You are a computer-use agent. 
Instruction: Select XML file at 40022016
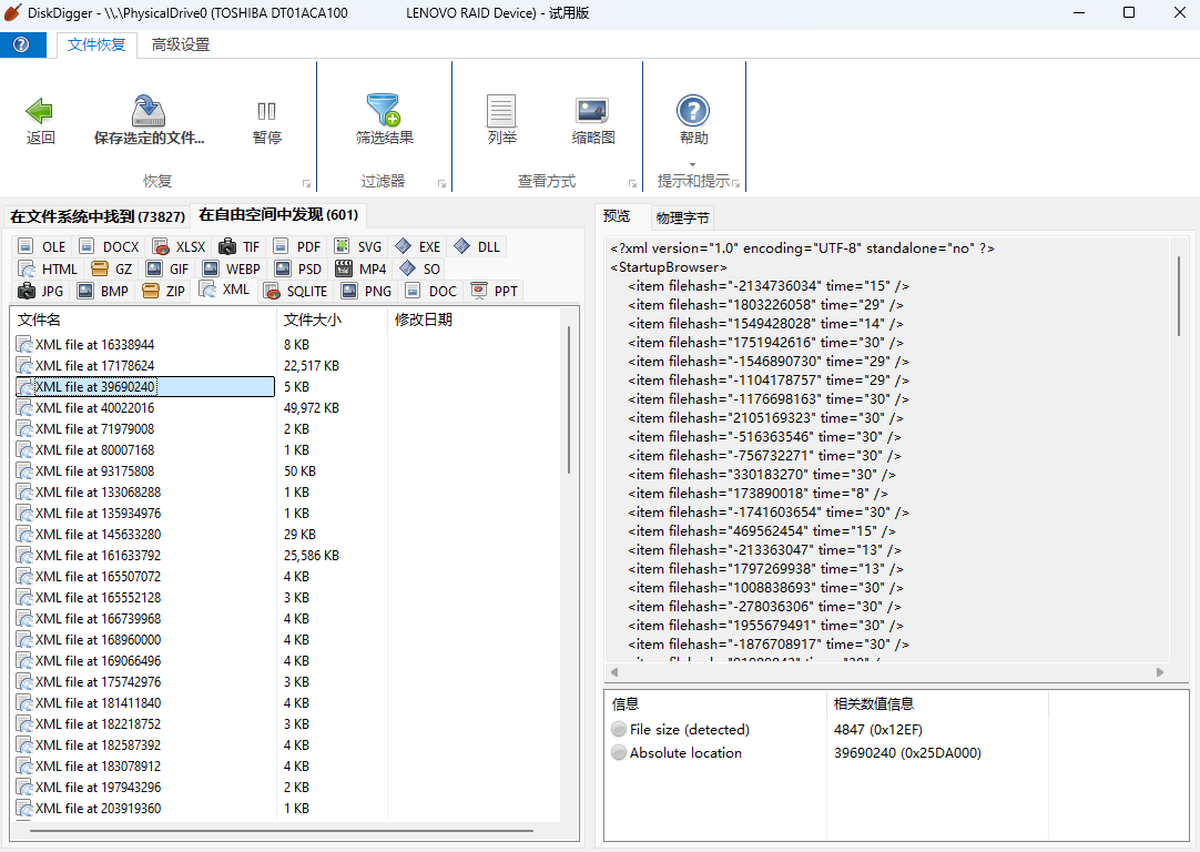tap(95, 408)
